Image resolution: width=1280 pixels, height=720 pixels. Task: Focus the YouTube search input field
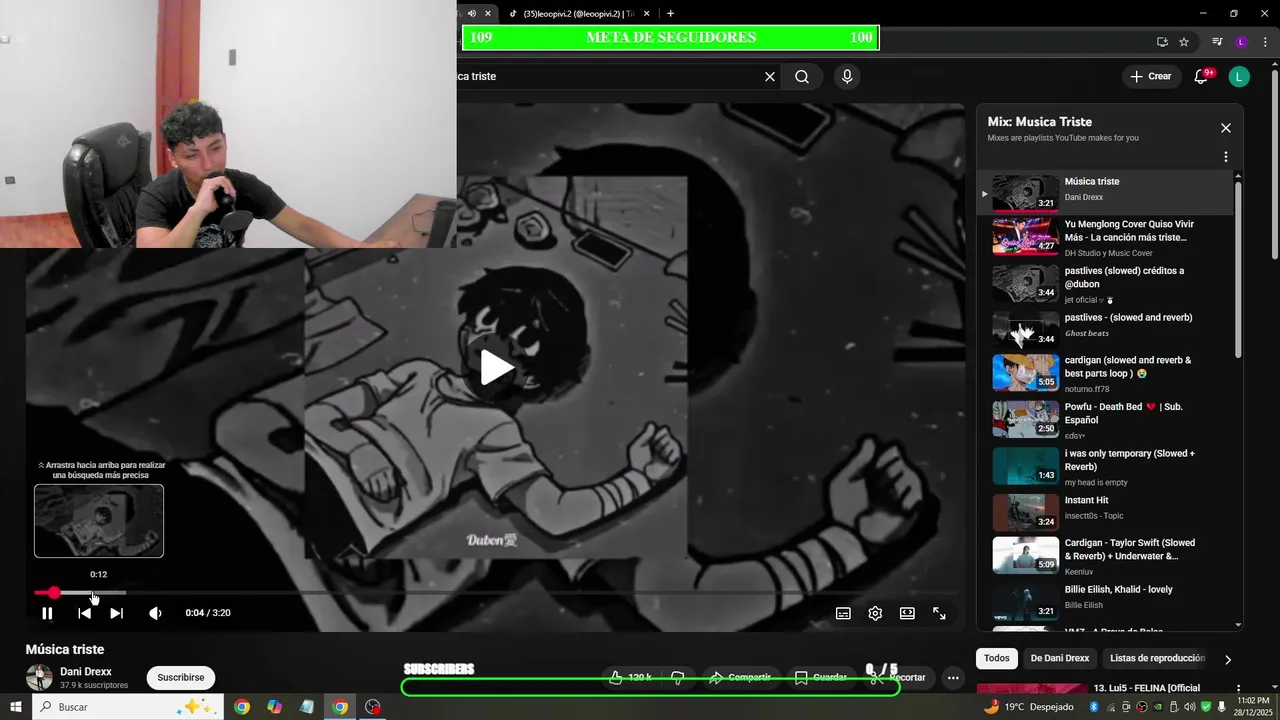click(x=608, y=76)
